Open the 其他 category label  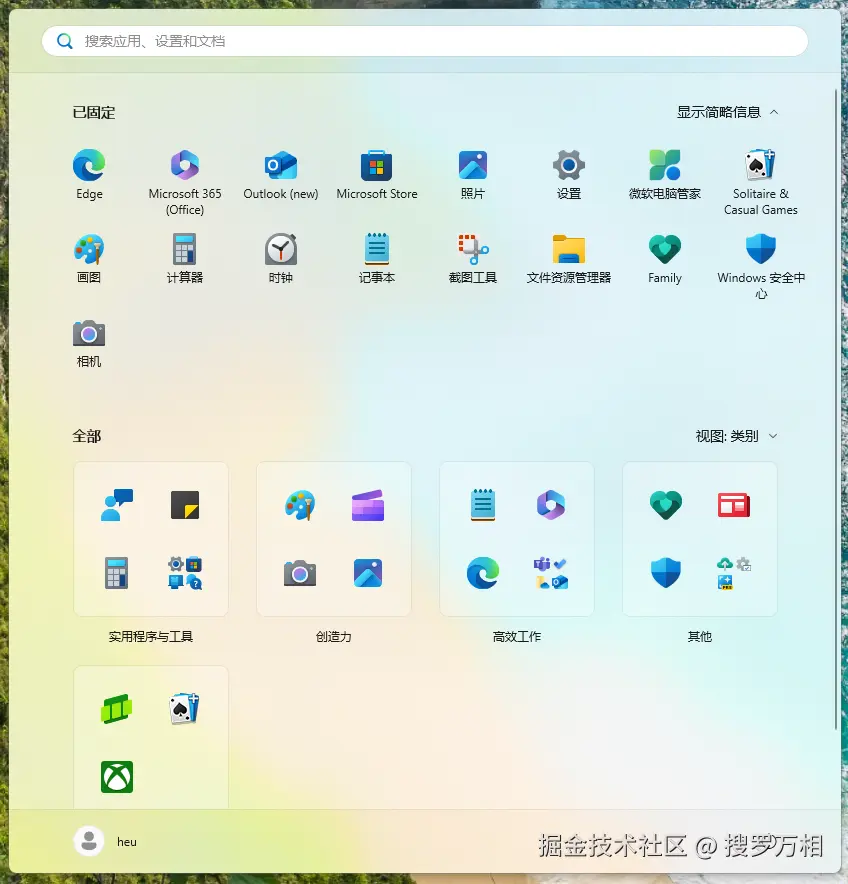tap(700, 637)
